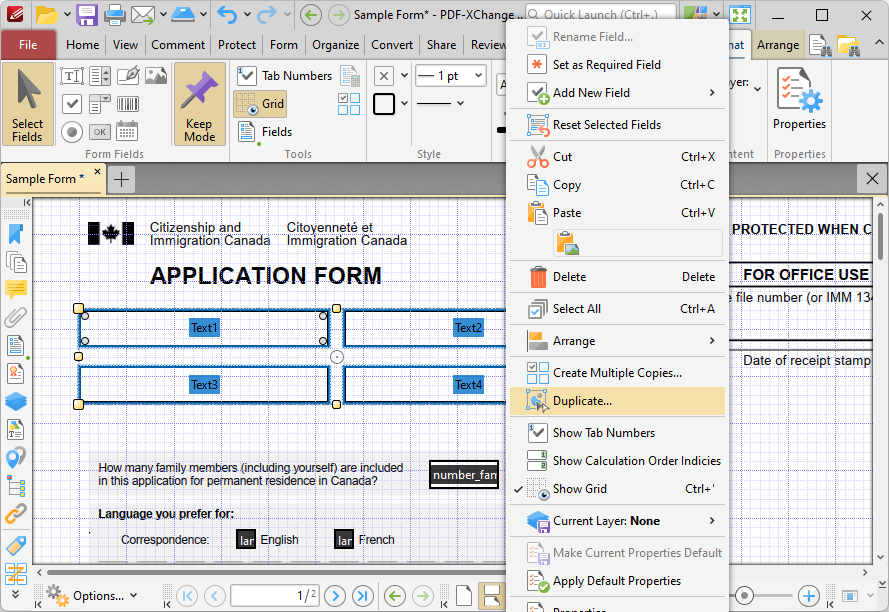Click the Save floppy disk icon
889x612 pixels.
[87, 15]
